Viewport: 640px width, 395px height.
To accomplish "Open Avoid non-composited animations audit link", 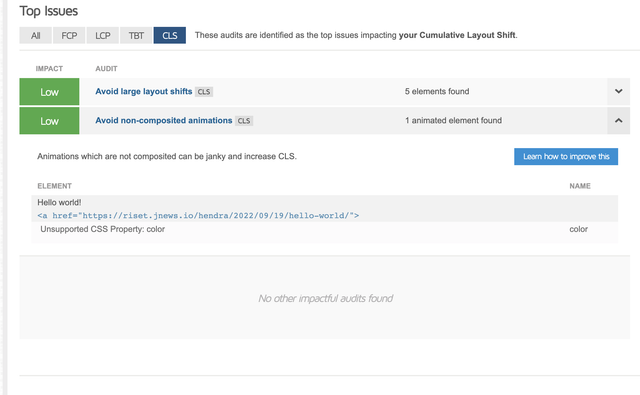I will click(164, 120).
